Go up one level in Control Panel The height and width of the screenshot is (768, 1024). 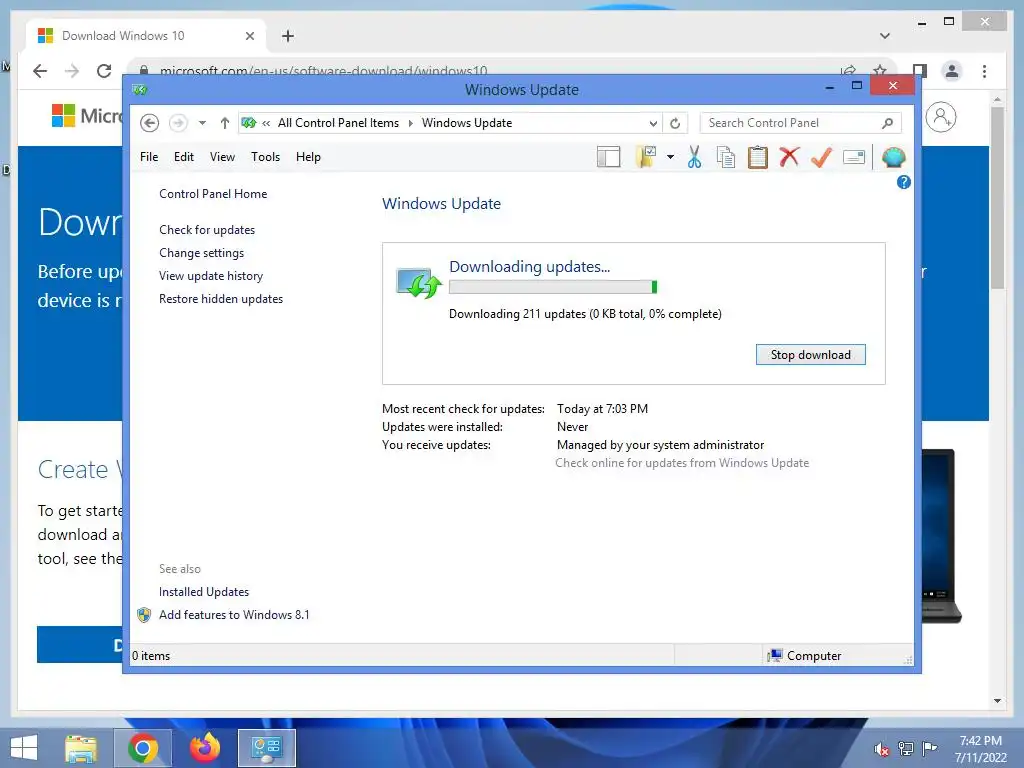(x=225, y=123)
